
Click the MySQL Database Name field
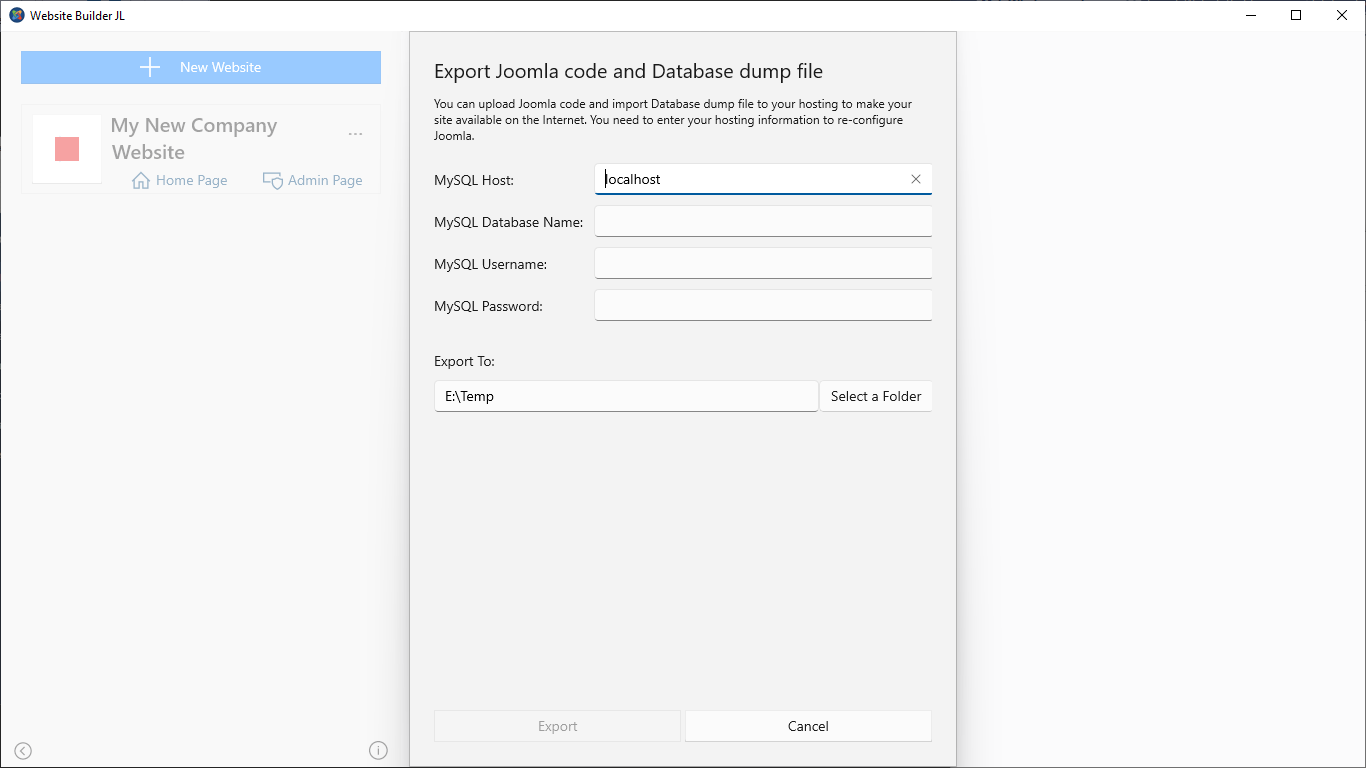point(763,221)
